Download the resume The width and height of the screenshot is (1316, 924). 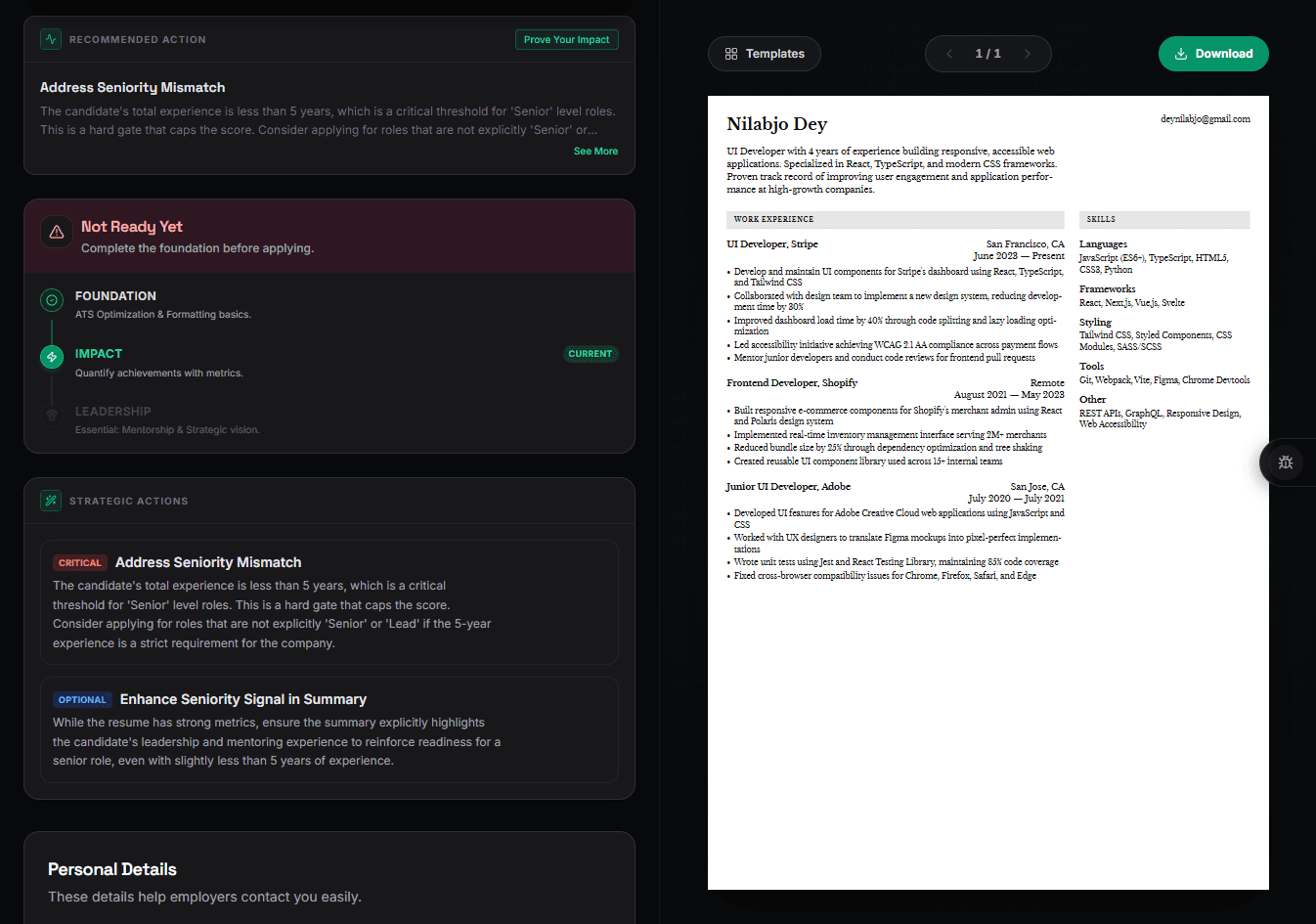(1212, 54)
